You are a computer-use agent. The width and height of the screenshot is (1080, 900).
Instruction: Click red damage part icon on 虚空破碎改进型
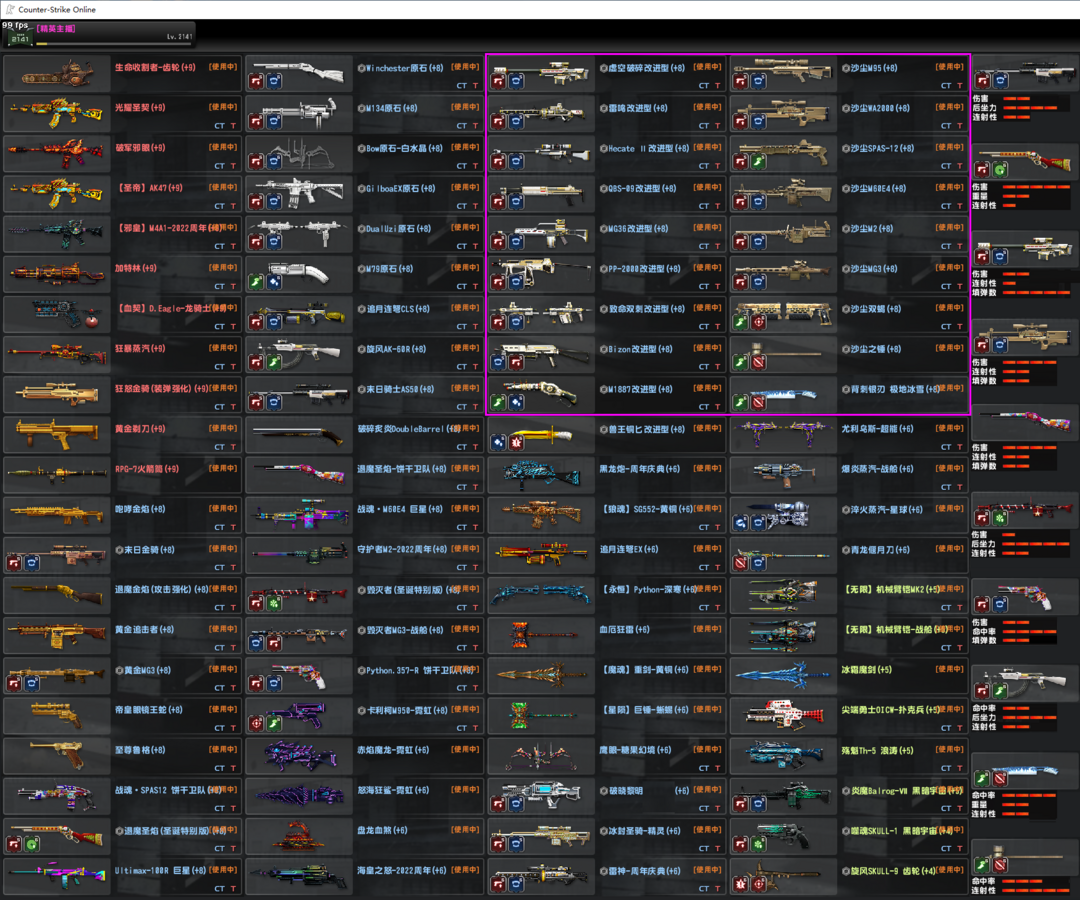(499, 81)
